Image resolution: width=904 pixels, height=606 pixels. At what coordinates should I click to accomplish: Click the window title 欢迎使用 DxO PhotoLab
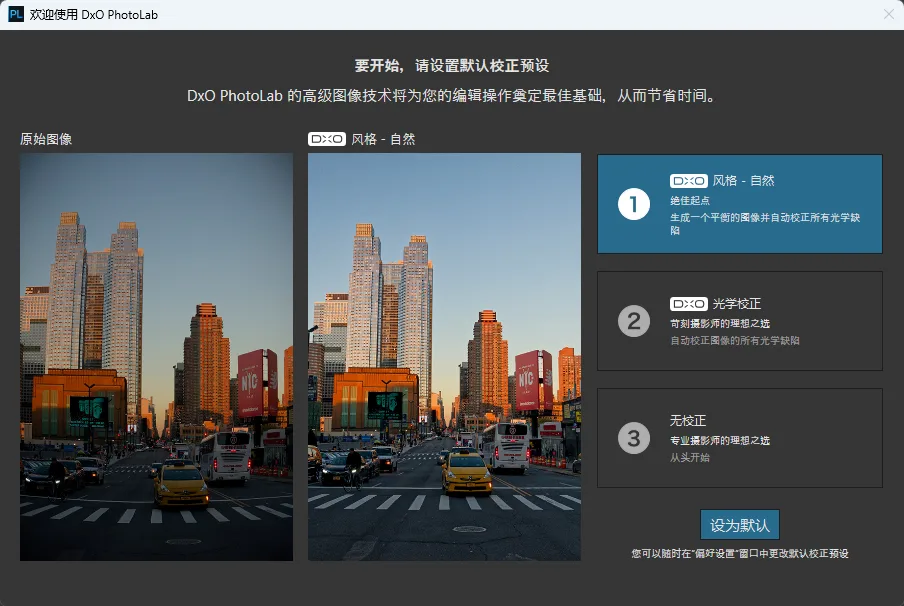93,14
